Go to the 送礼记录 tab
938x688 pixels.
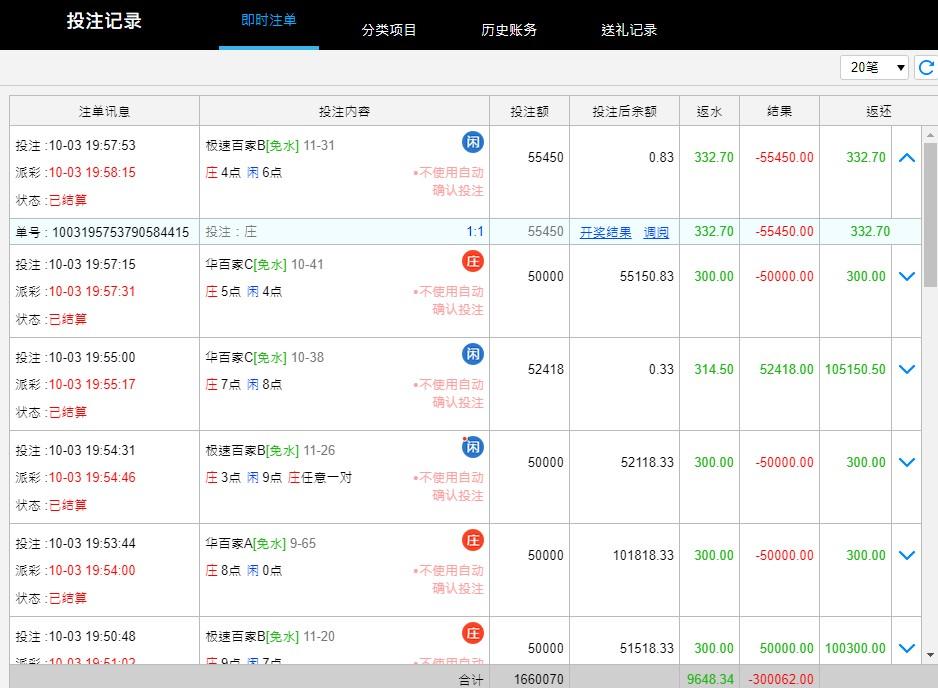pos(629,30)
